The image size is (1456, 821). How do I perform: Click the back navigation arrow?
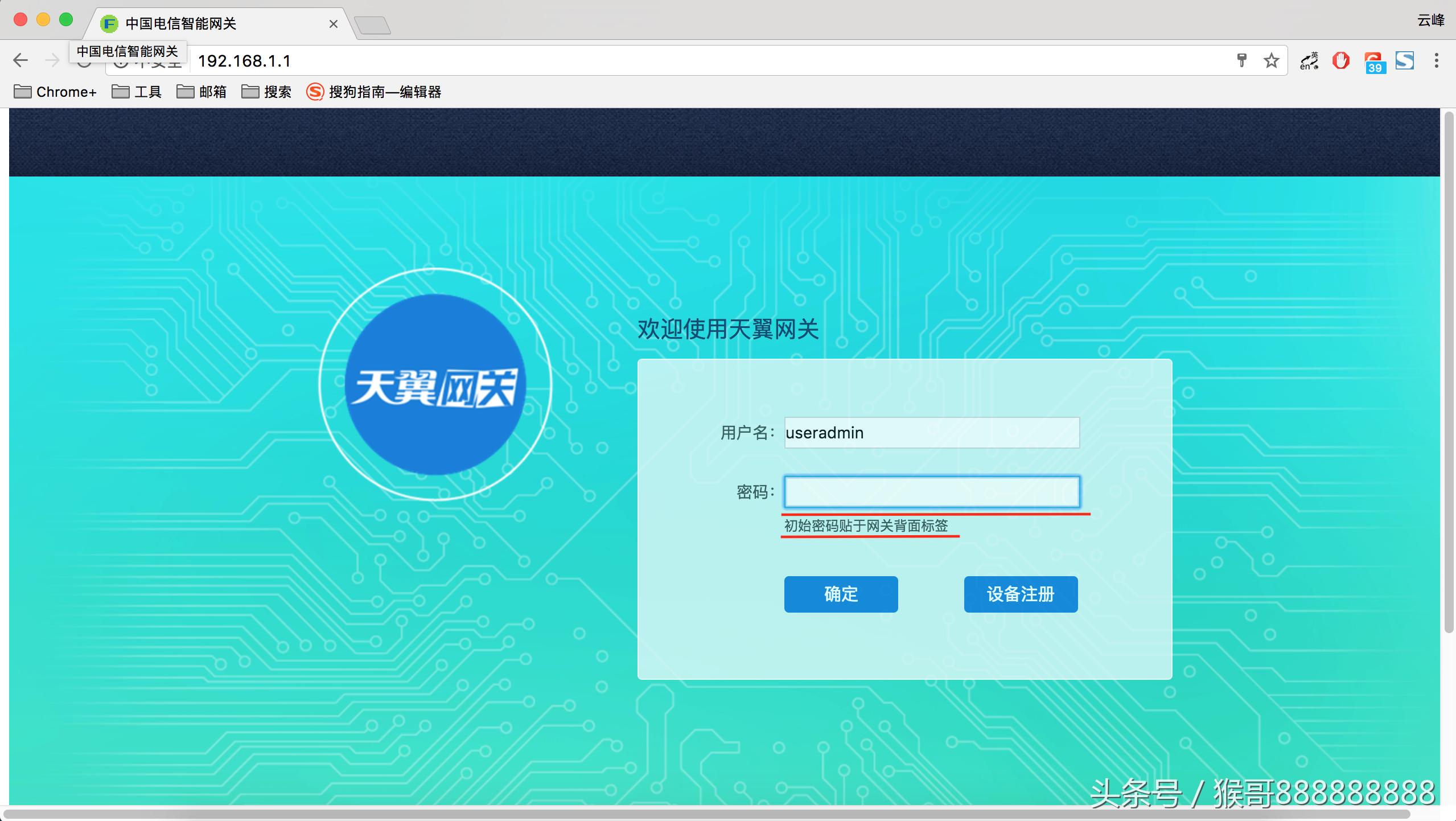click(20, 60)
